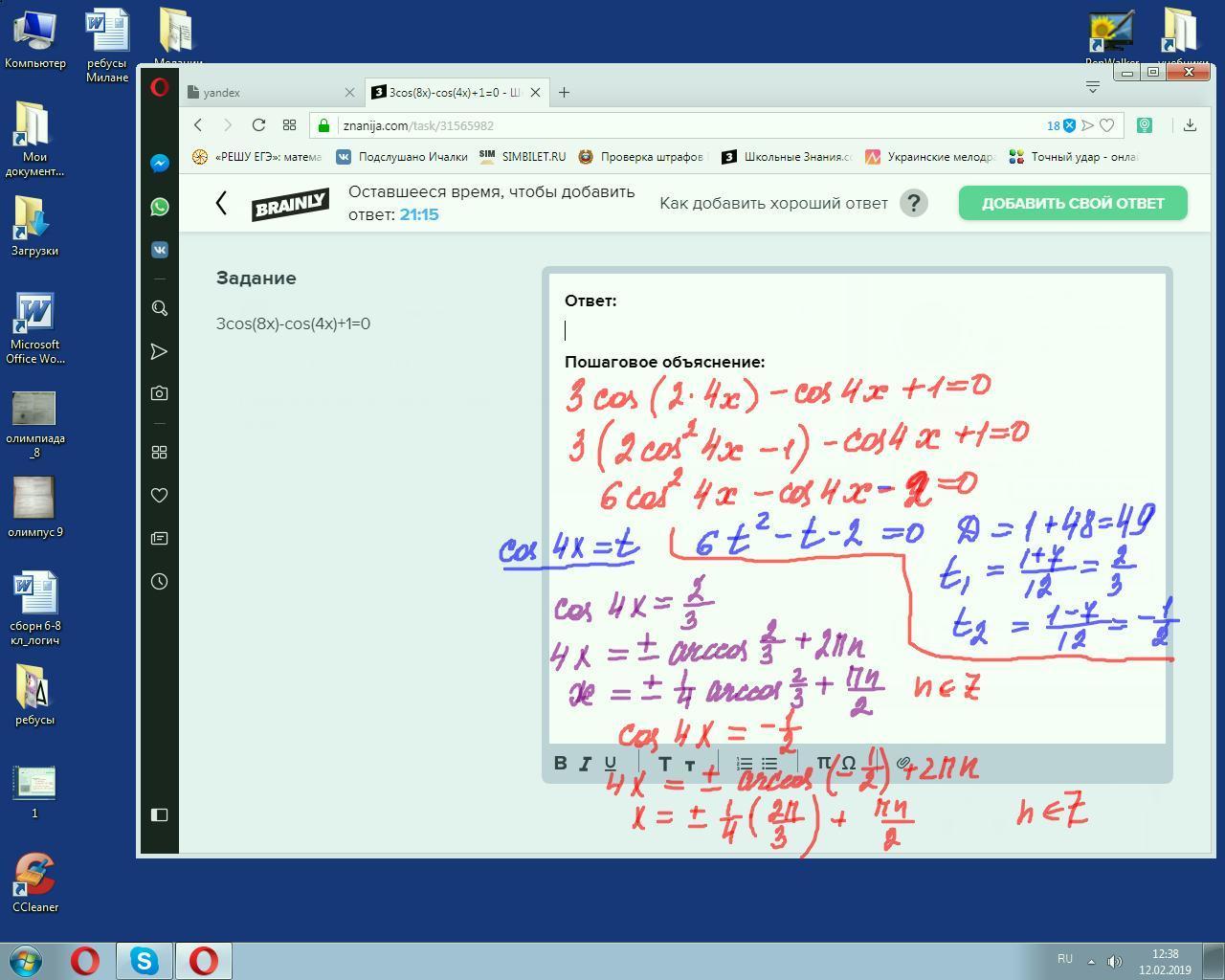Send page to My Flow
The width and height of the screenshot is (1225, 980).
point(1087,125)
